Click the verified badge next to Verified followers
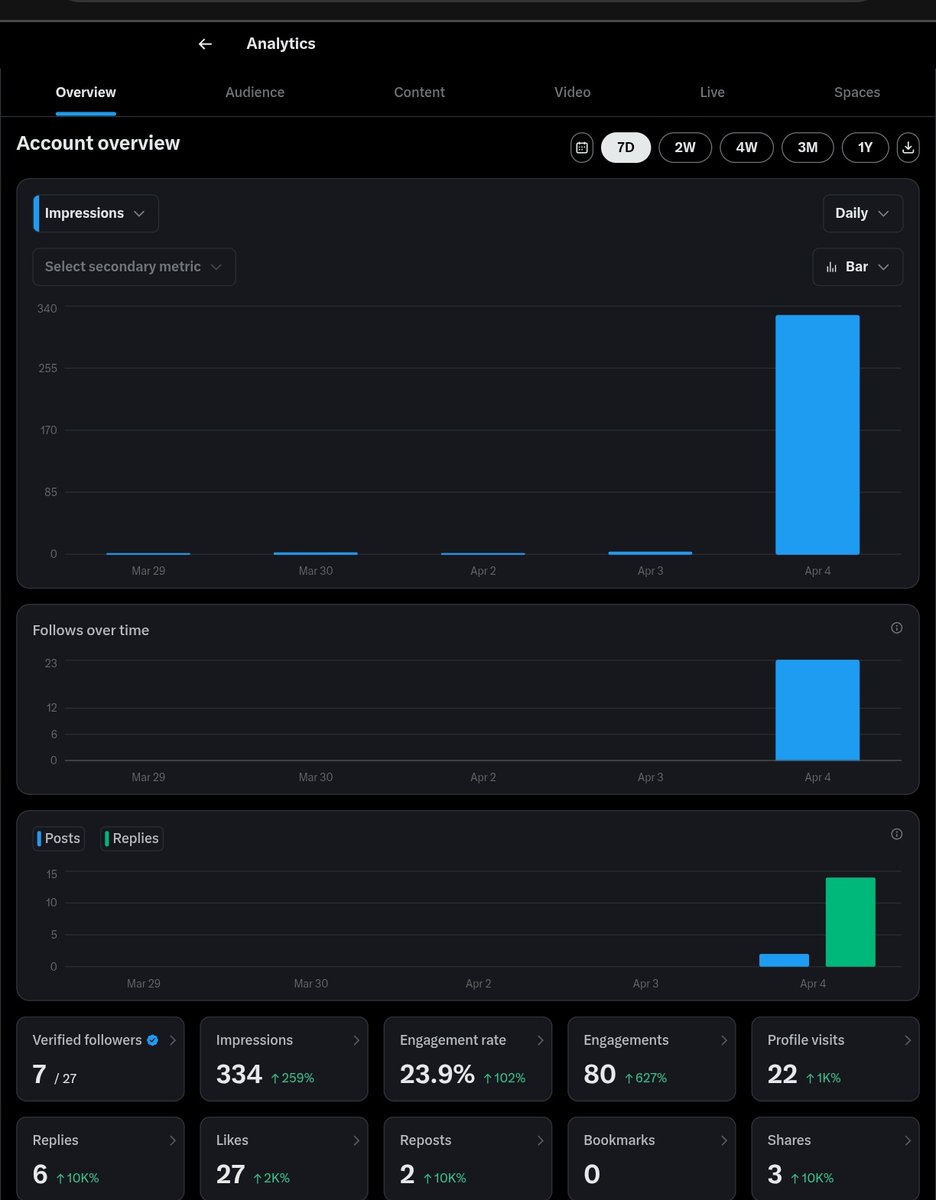Viewport: 936px width, 1200px height. coord(152,1040)
